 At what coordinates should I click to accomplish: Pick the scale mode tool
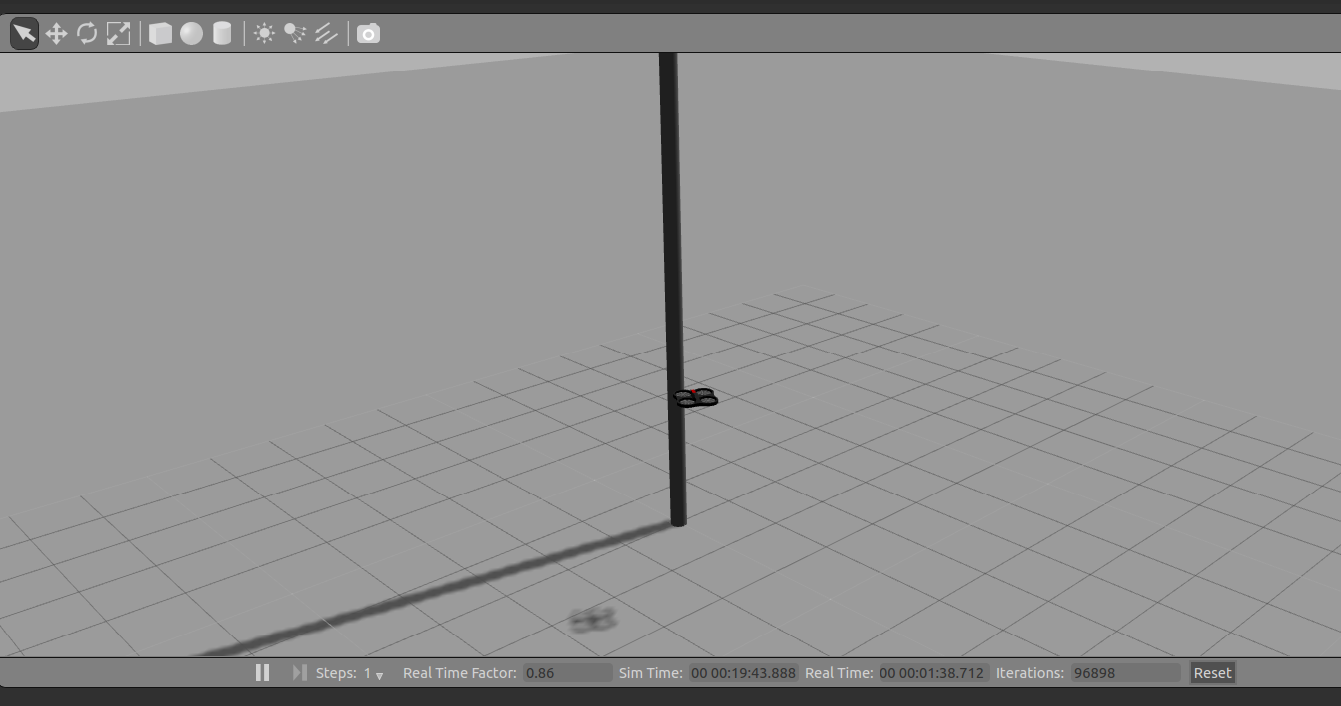(118, 34)
